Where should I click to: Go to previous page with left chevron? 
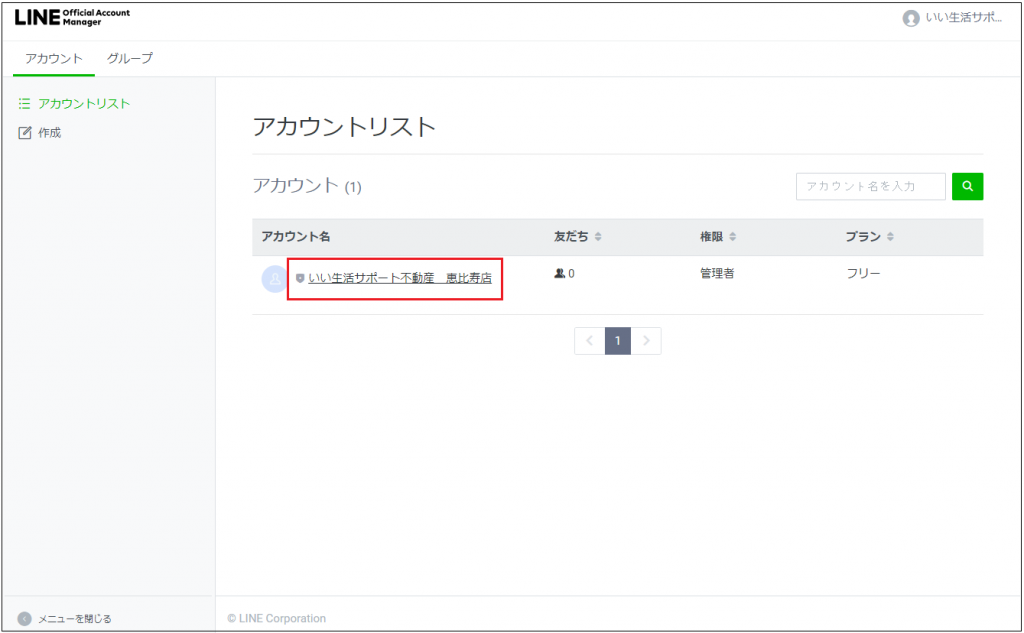(590, 341)
